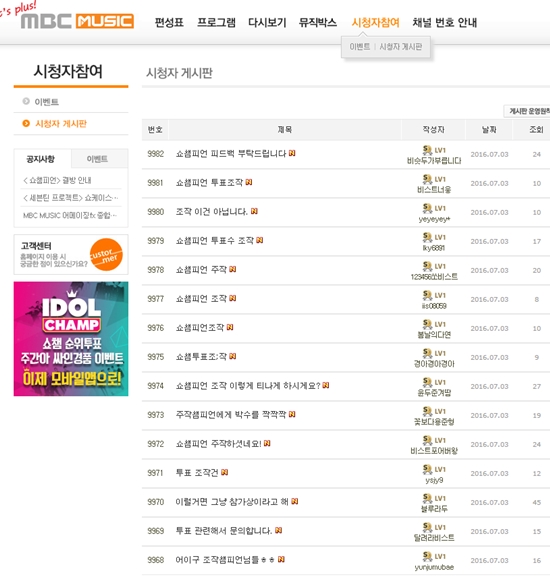The height and width of the screenshot is (583, 550).
Task: Switch to the 이벤트 tab in notice box
Action: 97,159
